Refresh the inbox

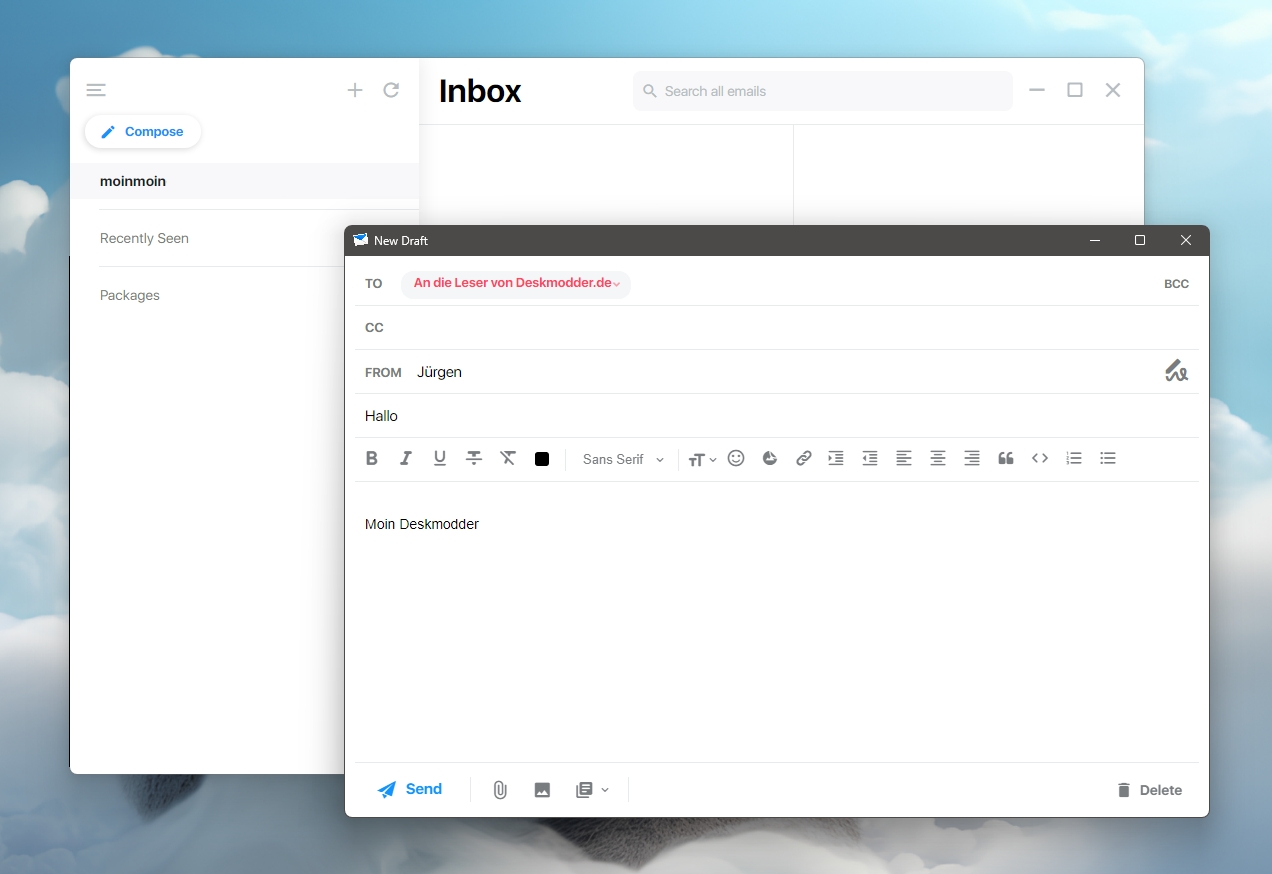[x=391, y=90]
